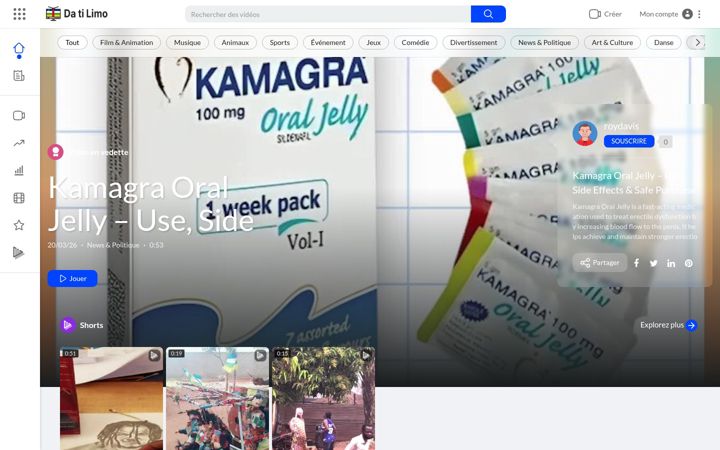Click the purple Shorts logo icon
The width and height of the screenshot is (720, 450).
pos(68,325)
